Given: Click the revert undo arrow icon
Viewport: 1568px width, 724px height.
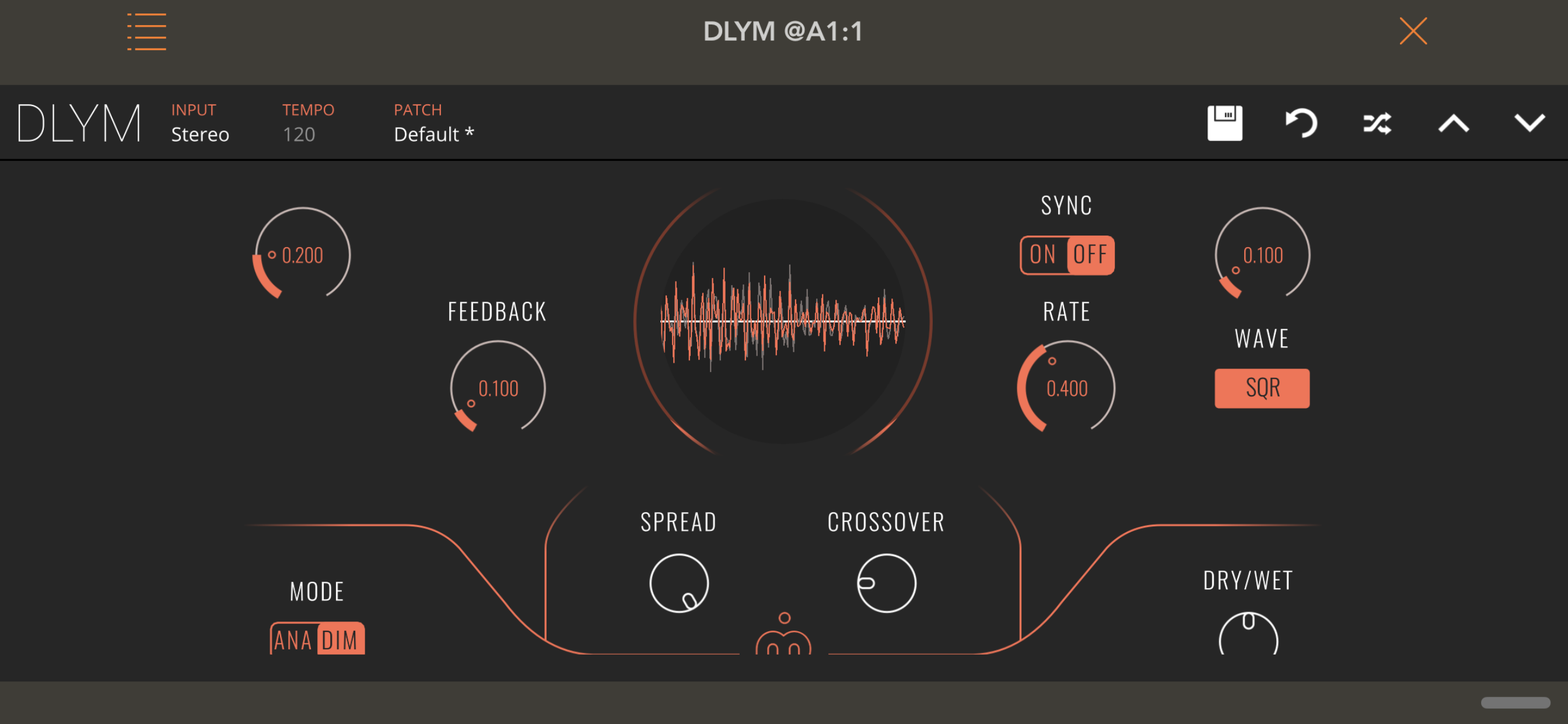Looking at the screenshot, I should (1301, 124).
